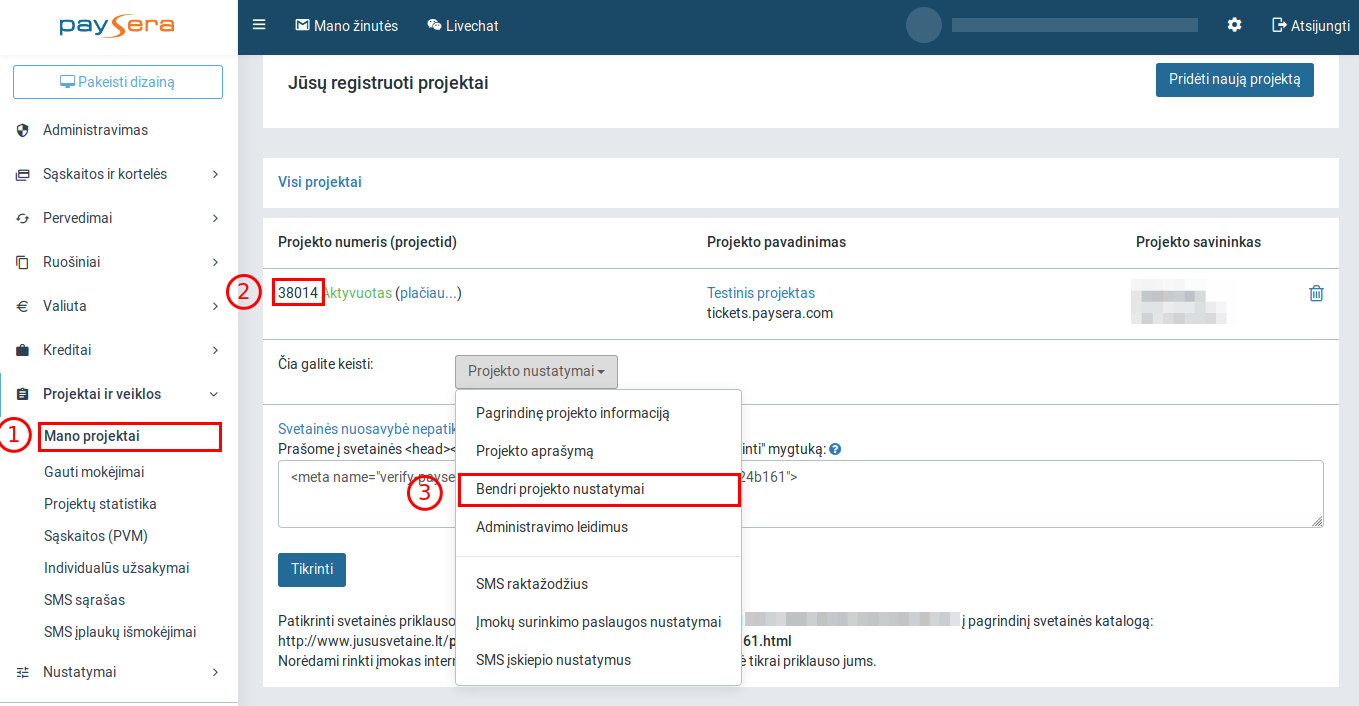This screenshot has width=1359, height=706.
Task: Open SMS sąrašas submenu item
Action: click(84, 600)
